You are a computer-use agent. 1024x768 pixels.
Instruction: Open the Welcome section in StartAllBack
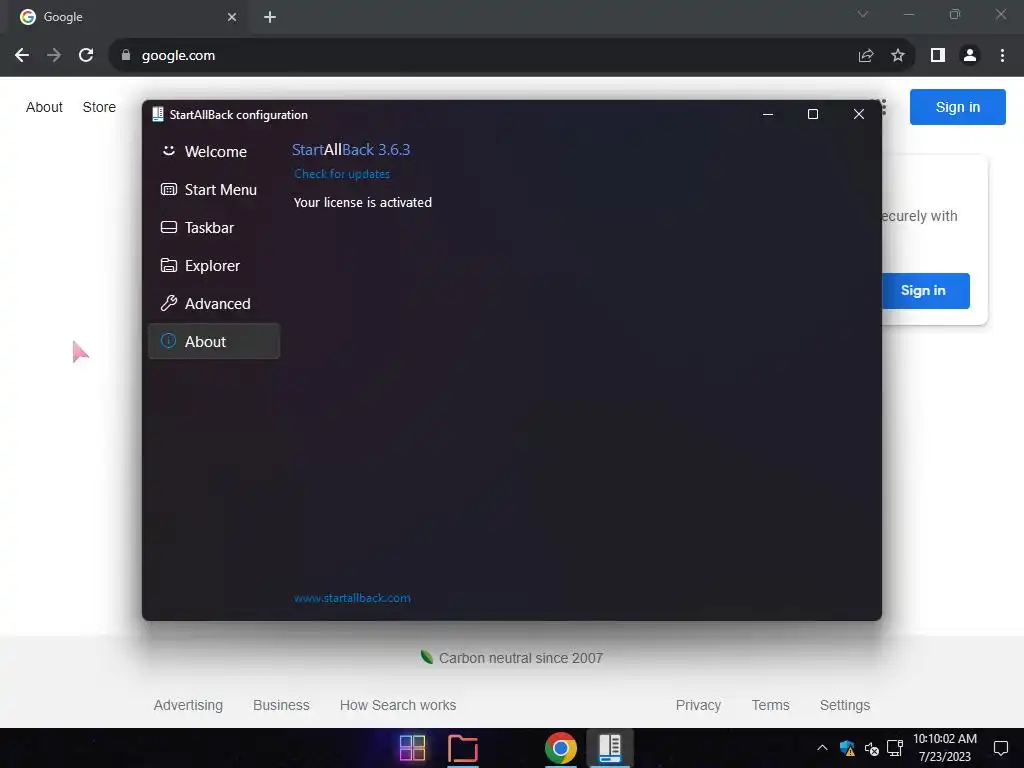click(x=214, y=152)
